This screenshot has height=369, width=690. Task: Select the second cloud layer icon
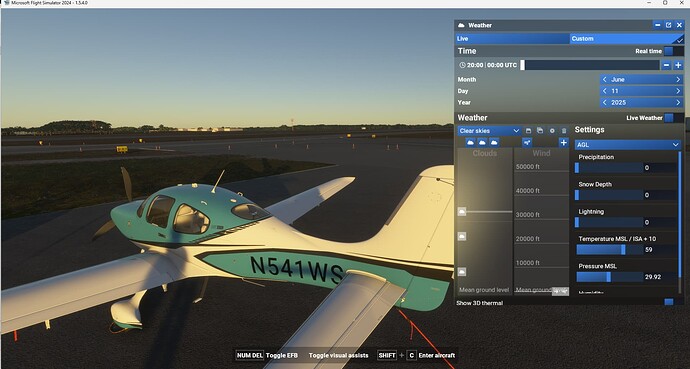(482, 142)
